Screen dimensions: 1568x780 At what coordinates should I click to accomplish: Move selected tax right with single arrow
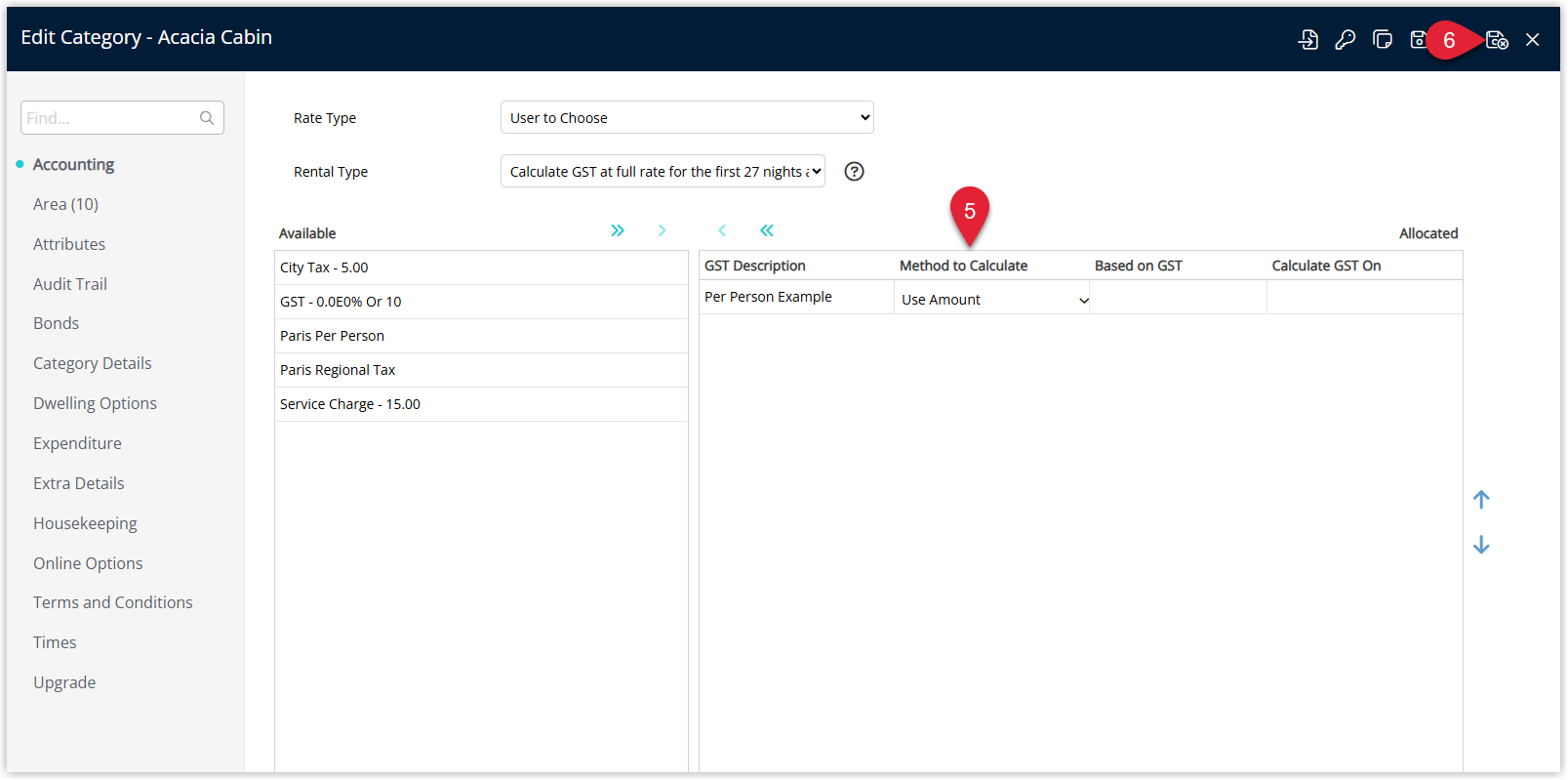tap(662, 230)
